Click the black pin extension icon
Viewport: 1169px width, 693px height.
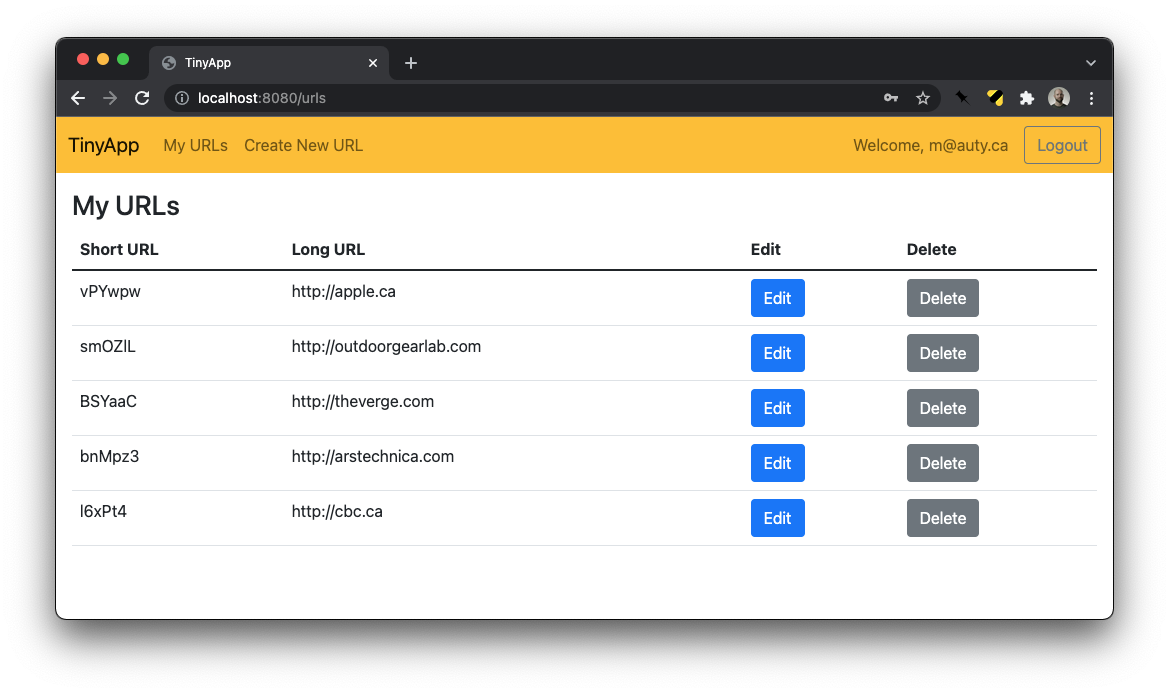point(962,98)
